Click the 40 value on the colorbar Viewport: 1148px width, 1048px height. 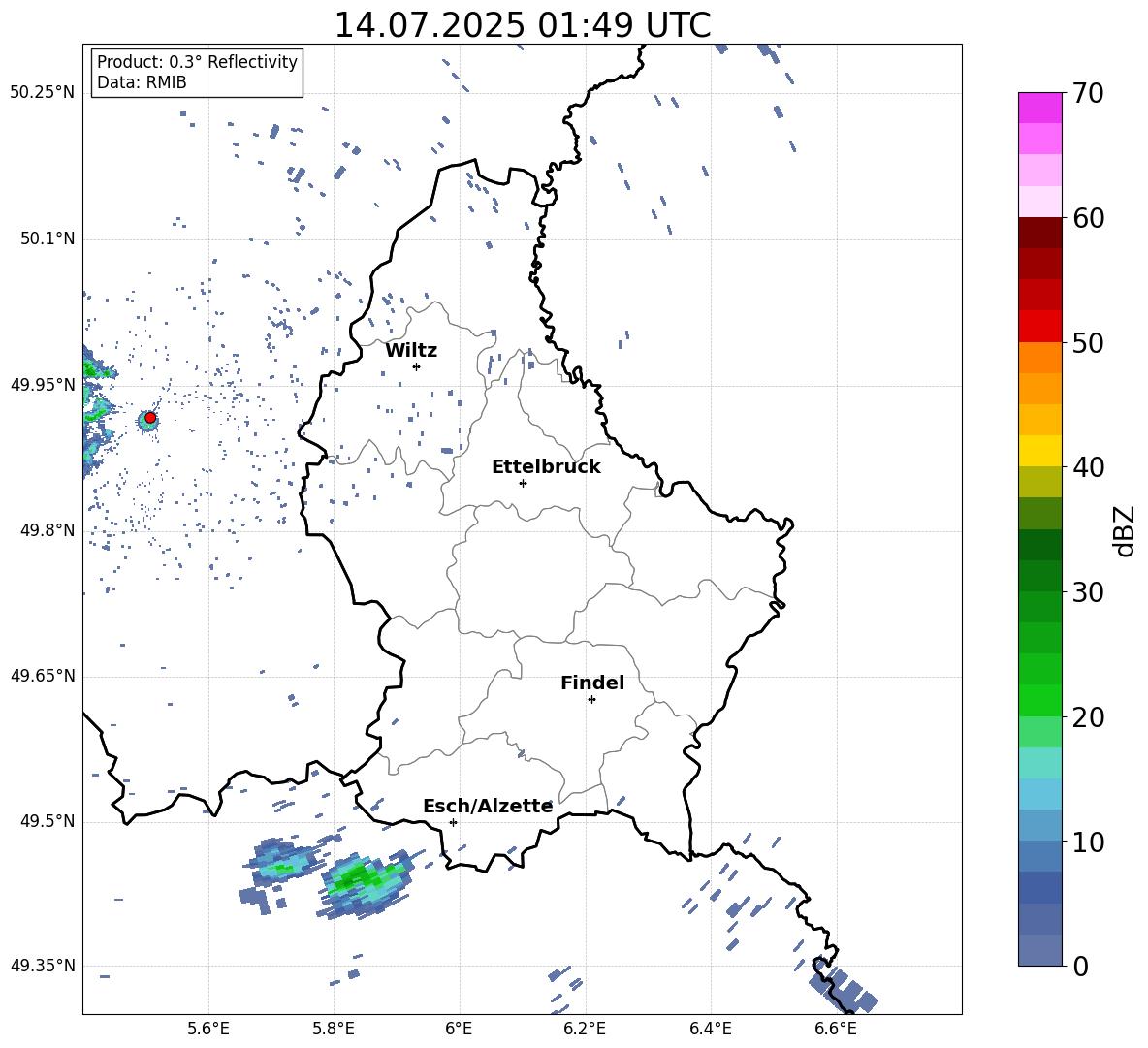(1088, 467)
